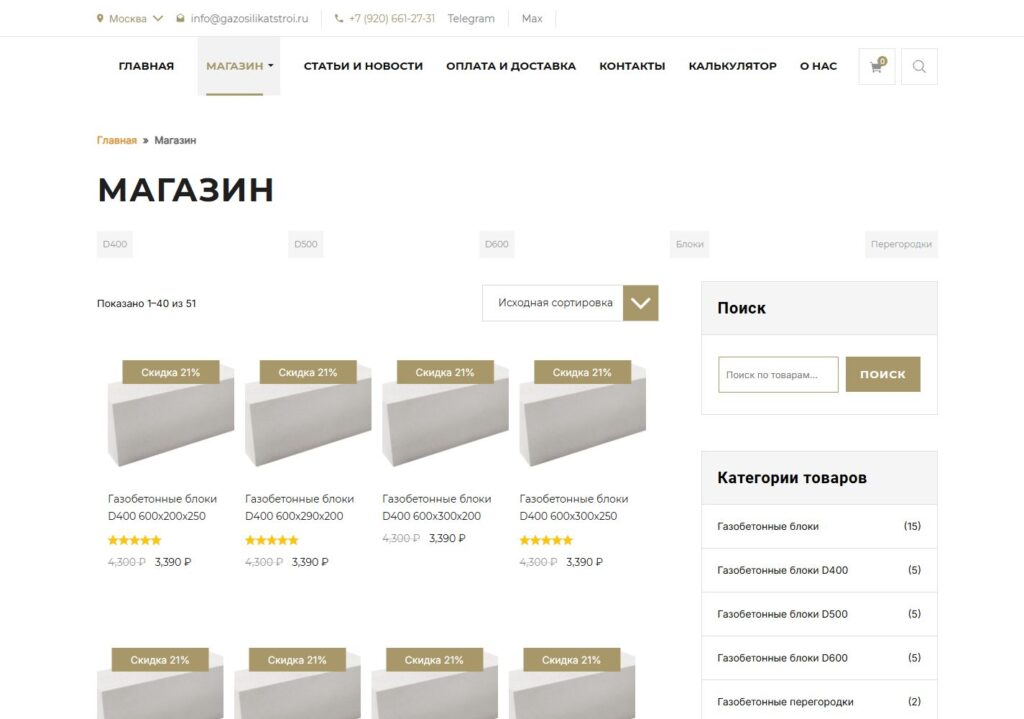Open the Max messenger link

[532, 18]
